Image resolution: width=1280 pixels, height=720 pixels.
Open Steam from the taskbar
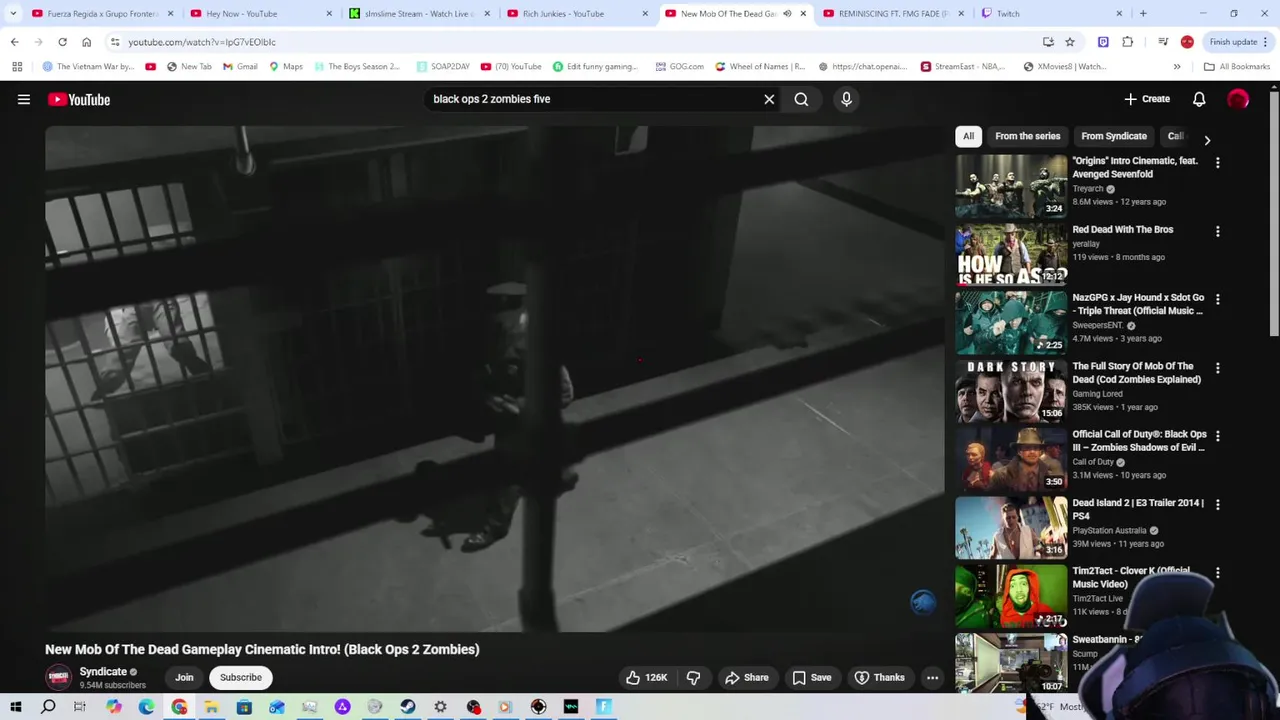click(x=408, y=707)
